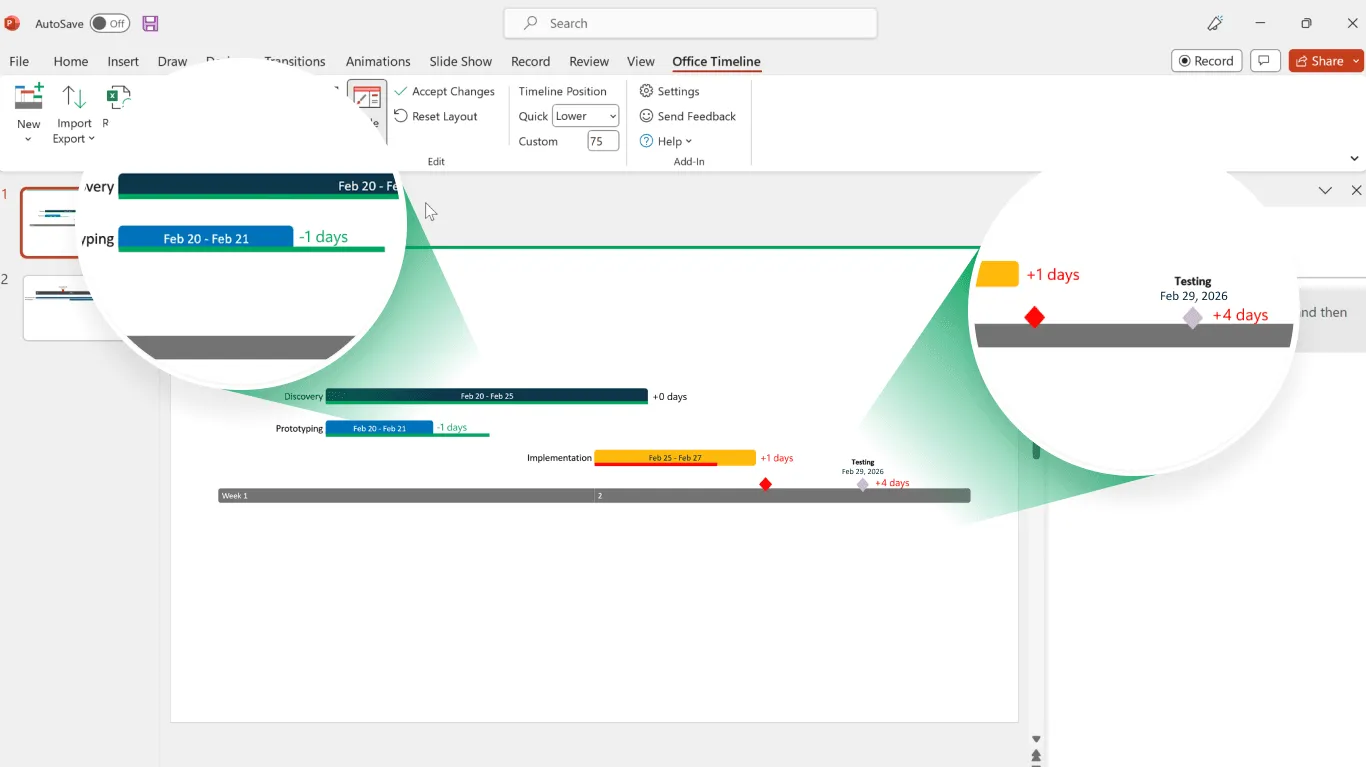Viewport: 1366px width, 767px height.
Task: Click the Save icon in title bar
Action: pyautogui.click(x=150, y=23)
